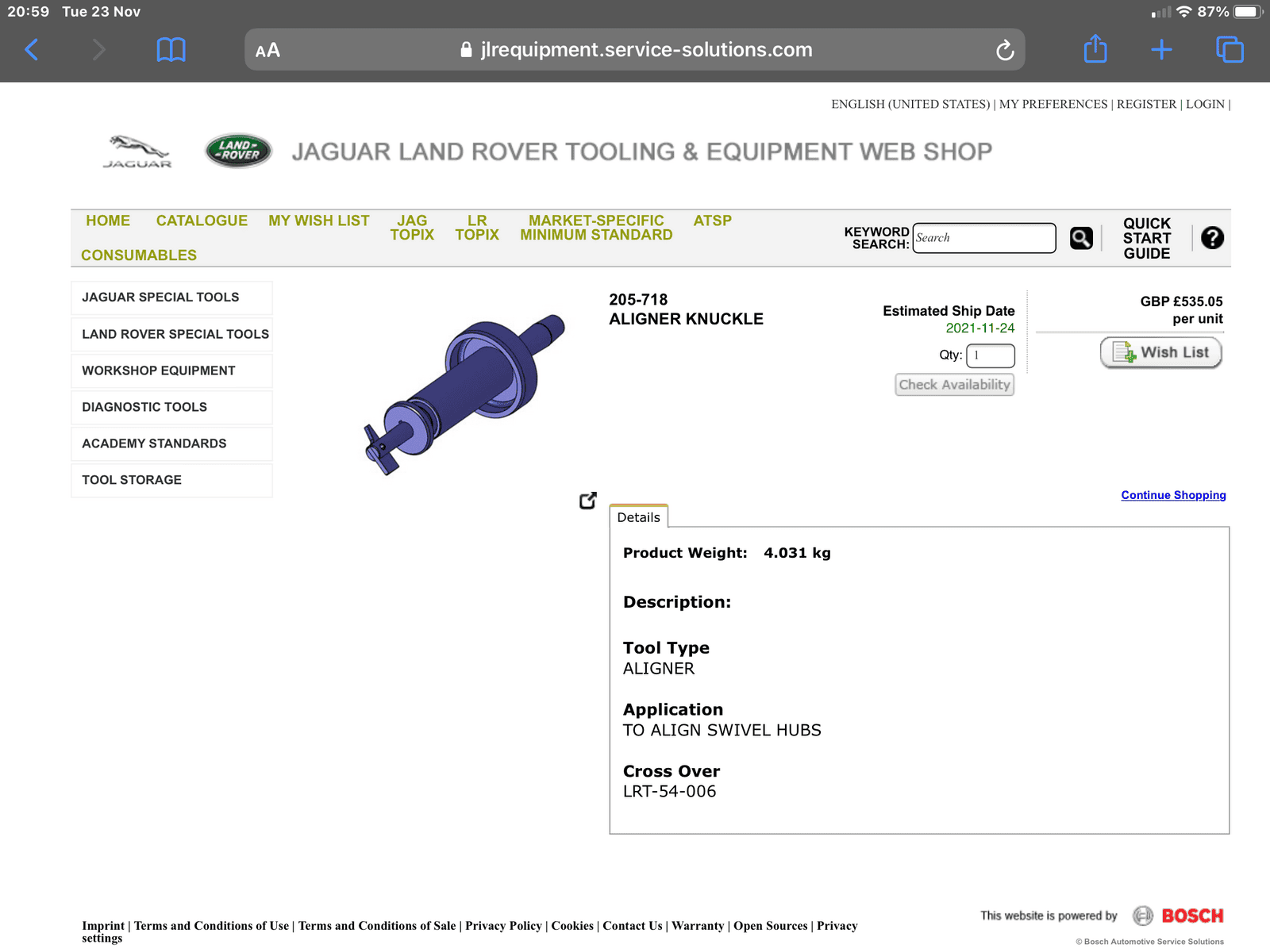The image size is (1270, 952).
Task: Click the 4.031 kg weight value
Action: click(x=797, y=553)
